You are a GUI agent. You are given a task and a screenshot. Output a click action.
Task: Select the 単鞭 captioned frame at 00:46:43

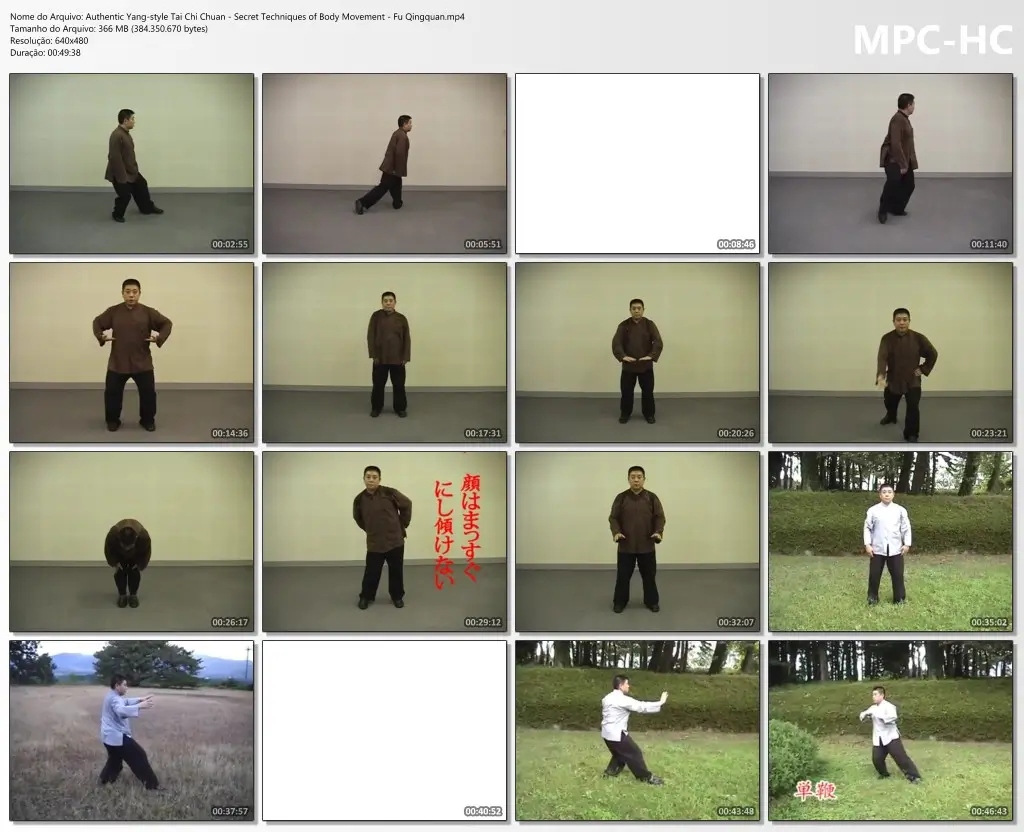(890, 730)
